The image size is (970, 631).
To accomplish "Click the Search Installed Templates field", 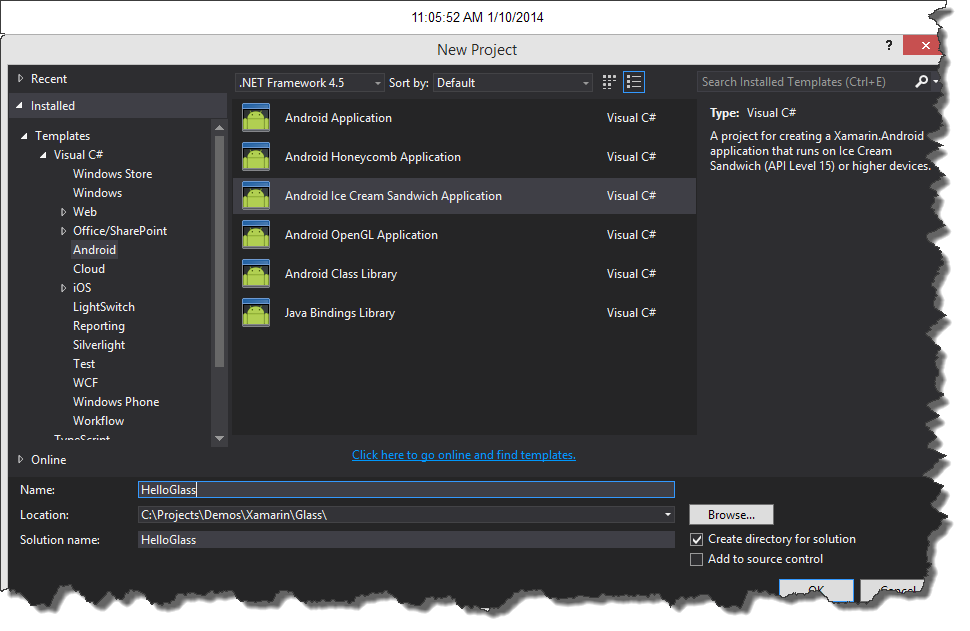I will point(805,82).
